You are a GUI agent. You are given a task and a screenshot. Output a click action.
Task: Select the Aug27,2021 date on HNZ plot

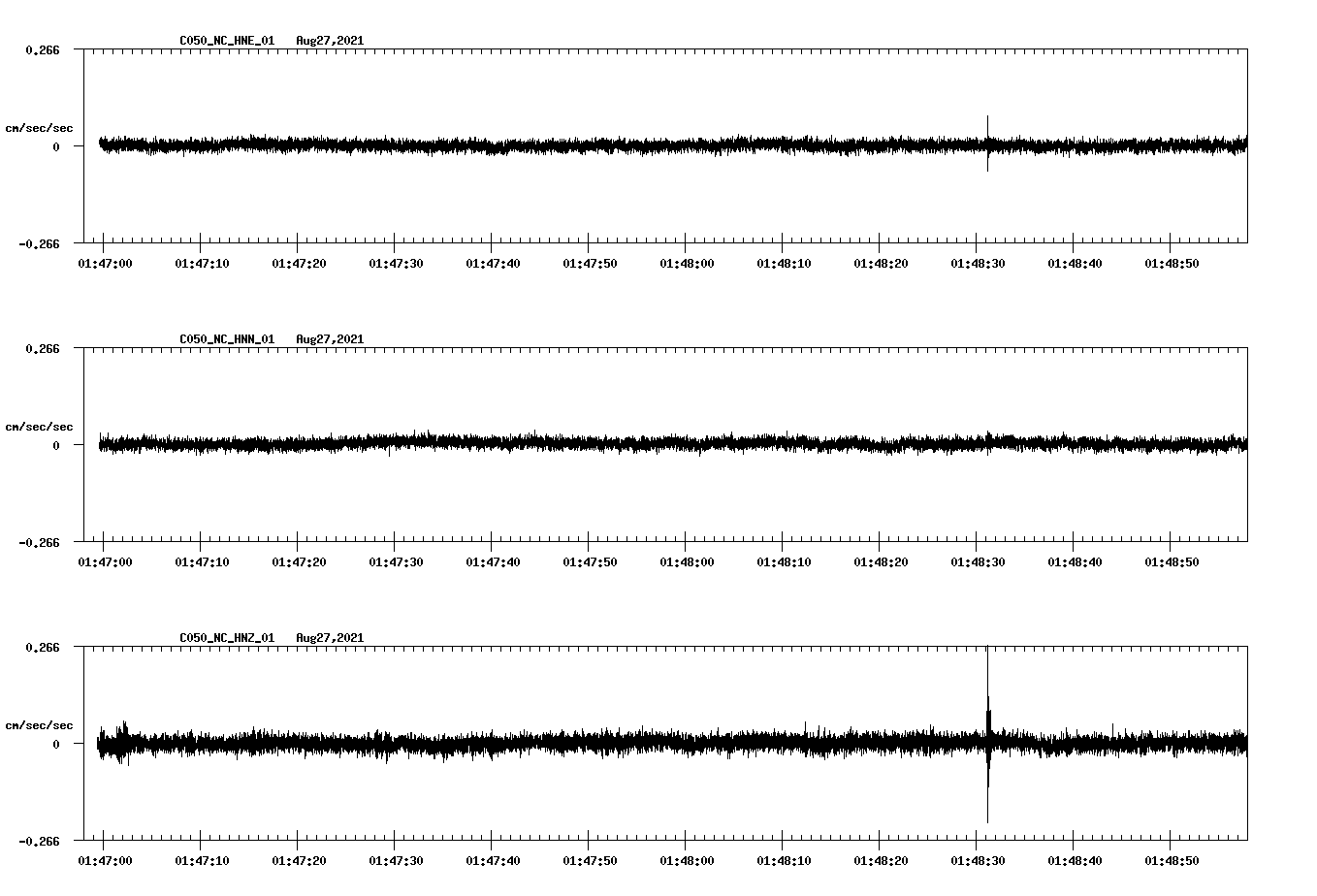[330, 638]
